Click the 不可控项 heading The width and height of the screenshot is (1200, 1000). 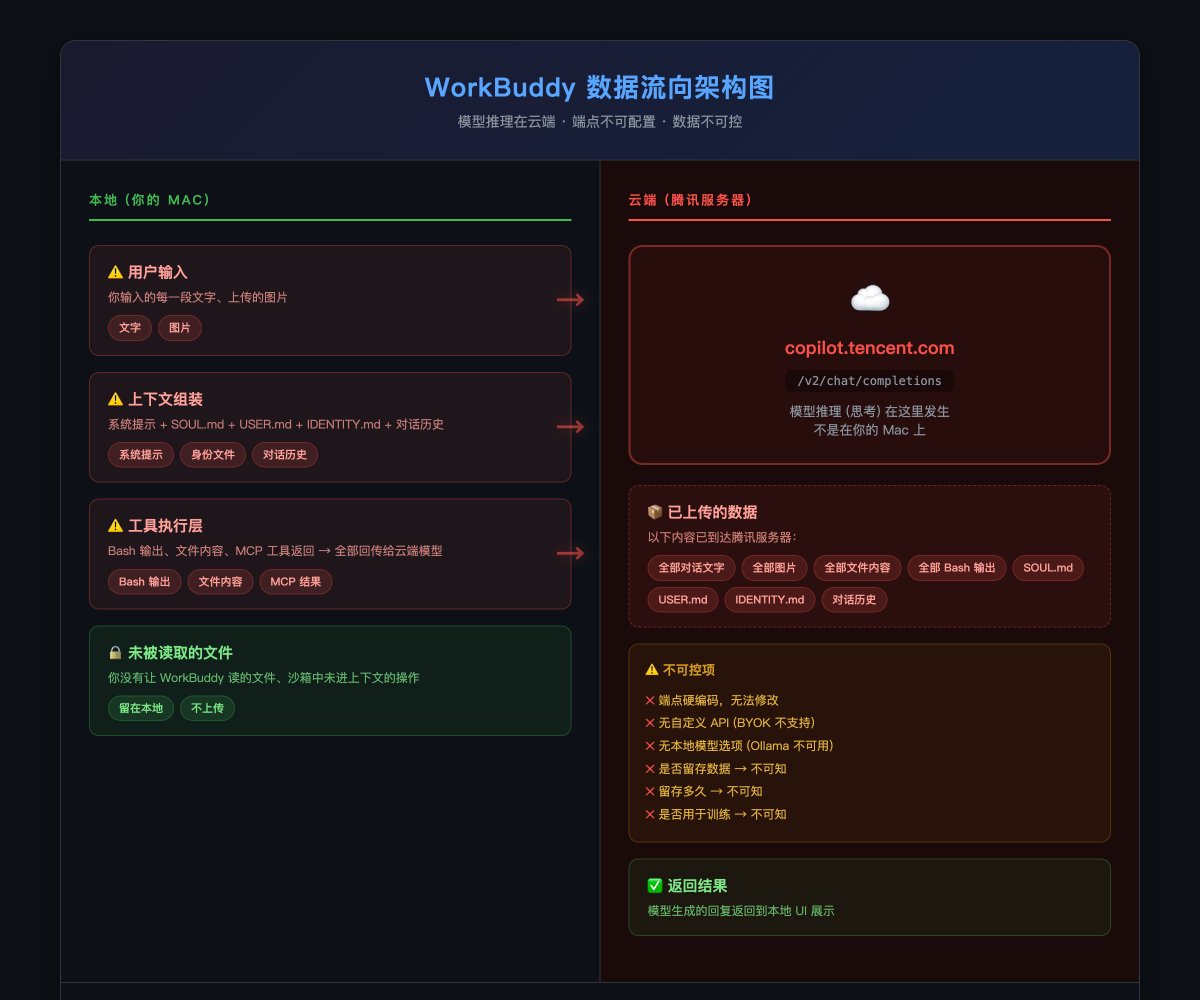click(x=690, y=670)
